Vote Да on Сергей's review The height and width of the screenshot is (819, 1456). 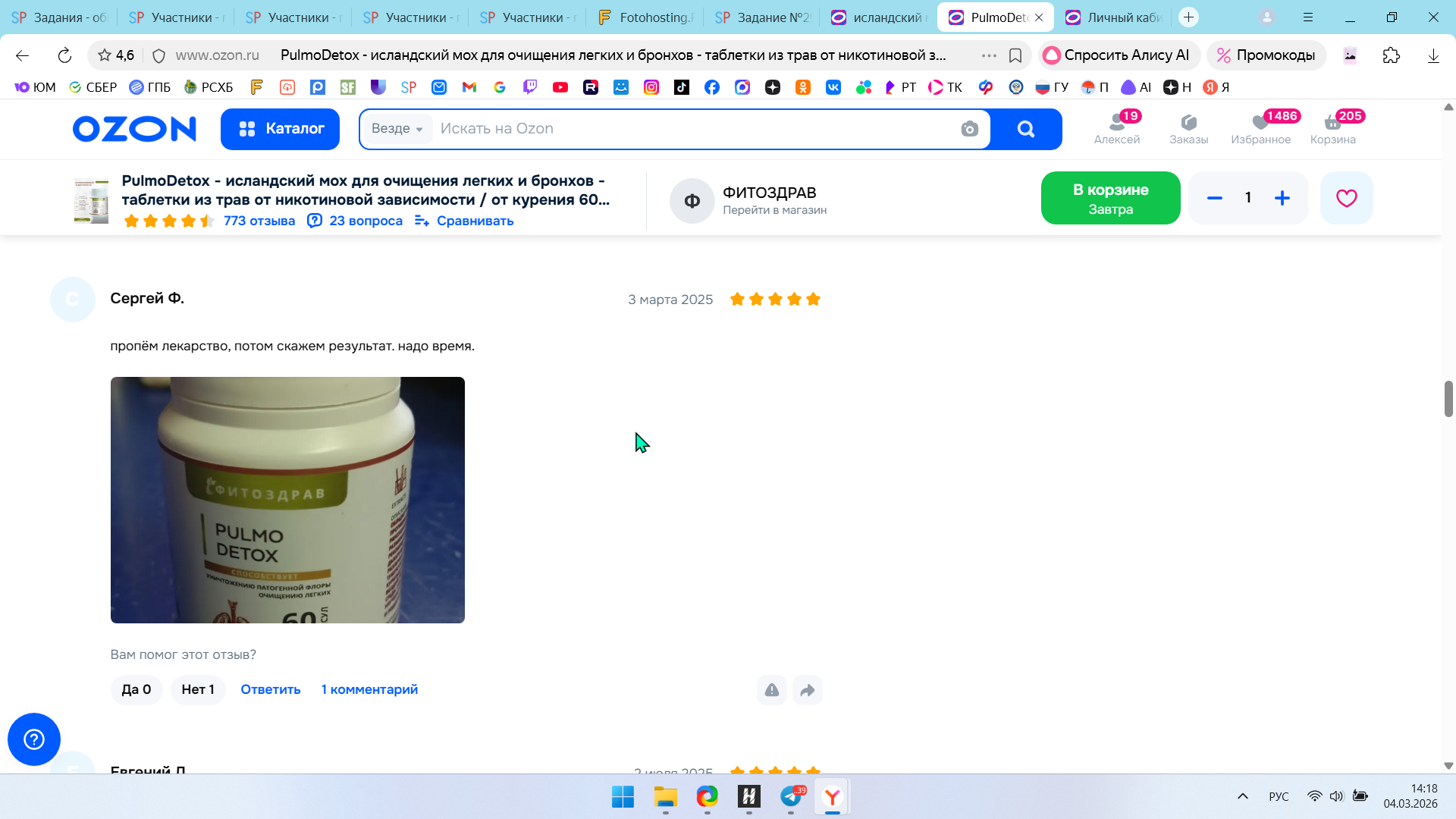coord(136,689)
